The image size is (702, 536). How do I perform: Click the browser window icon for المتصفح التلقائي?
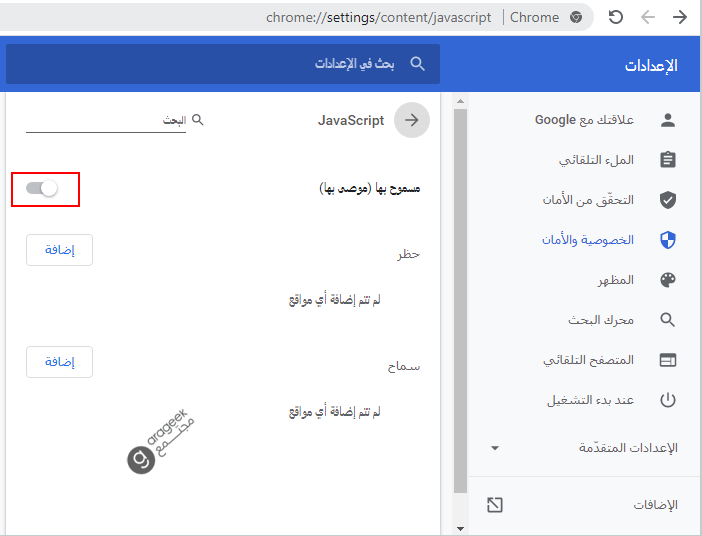pos(668,360)
